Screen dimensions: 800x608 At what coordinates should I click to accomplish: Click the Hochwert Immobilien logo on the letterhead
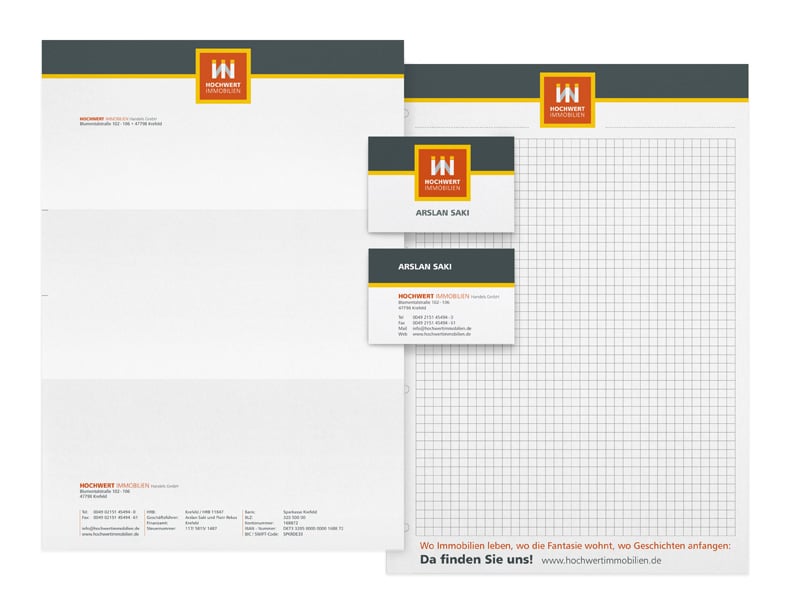click(223, 76)
